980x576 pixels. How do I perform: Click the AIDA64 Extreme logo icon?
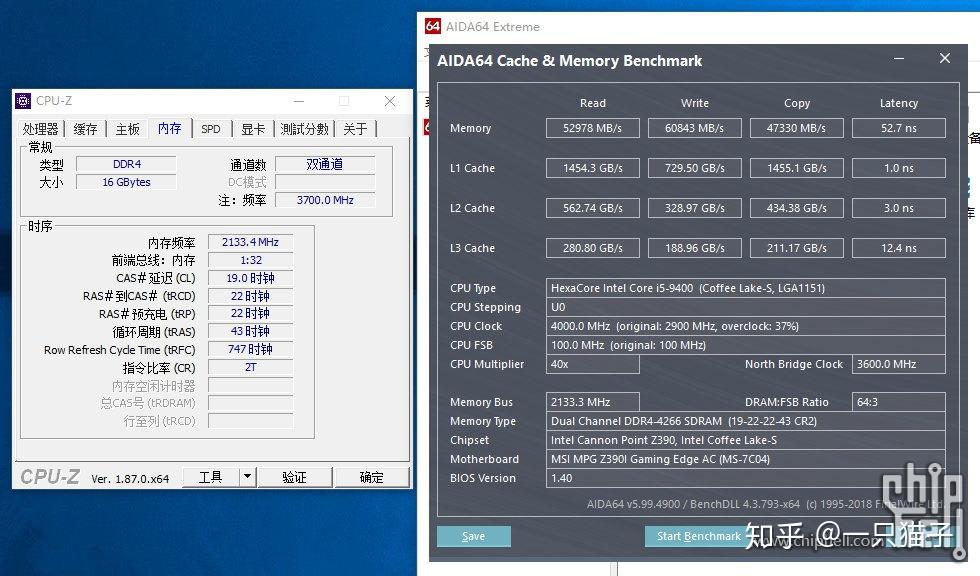point(432,26)
